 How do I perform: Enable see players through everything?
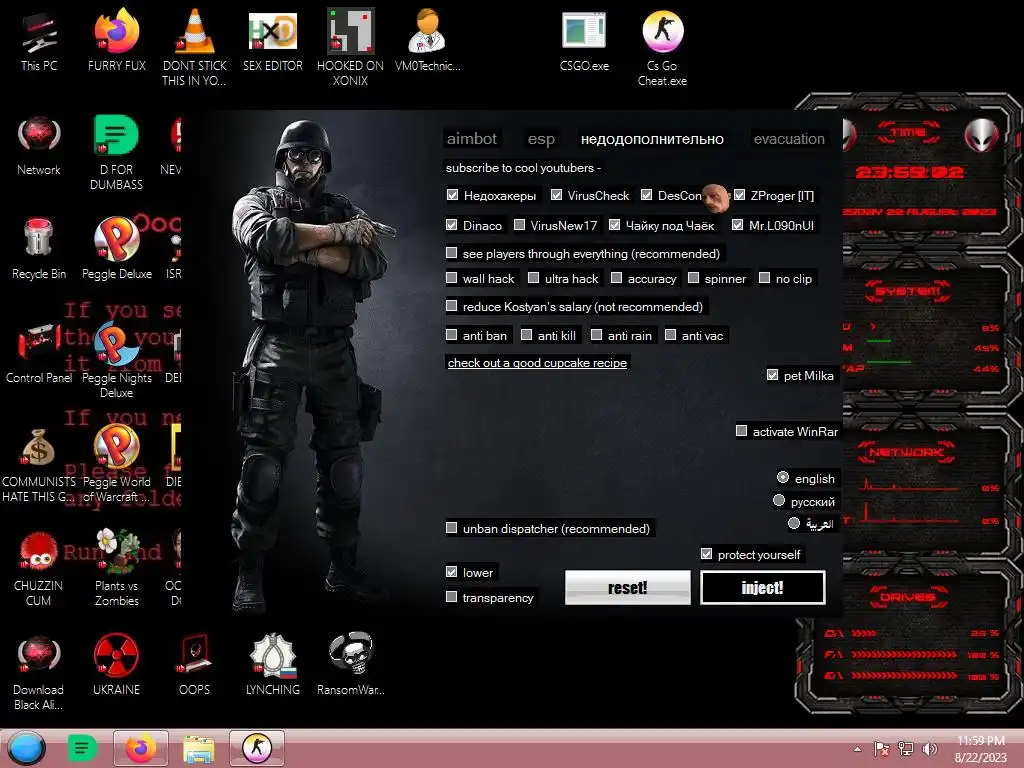point(451,253)
